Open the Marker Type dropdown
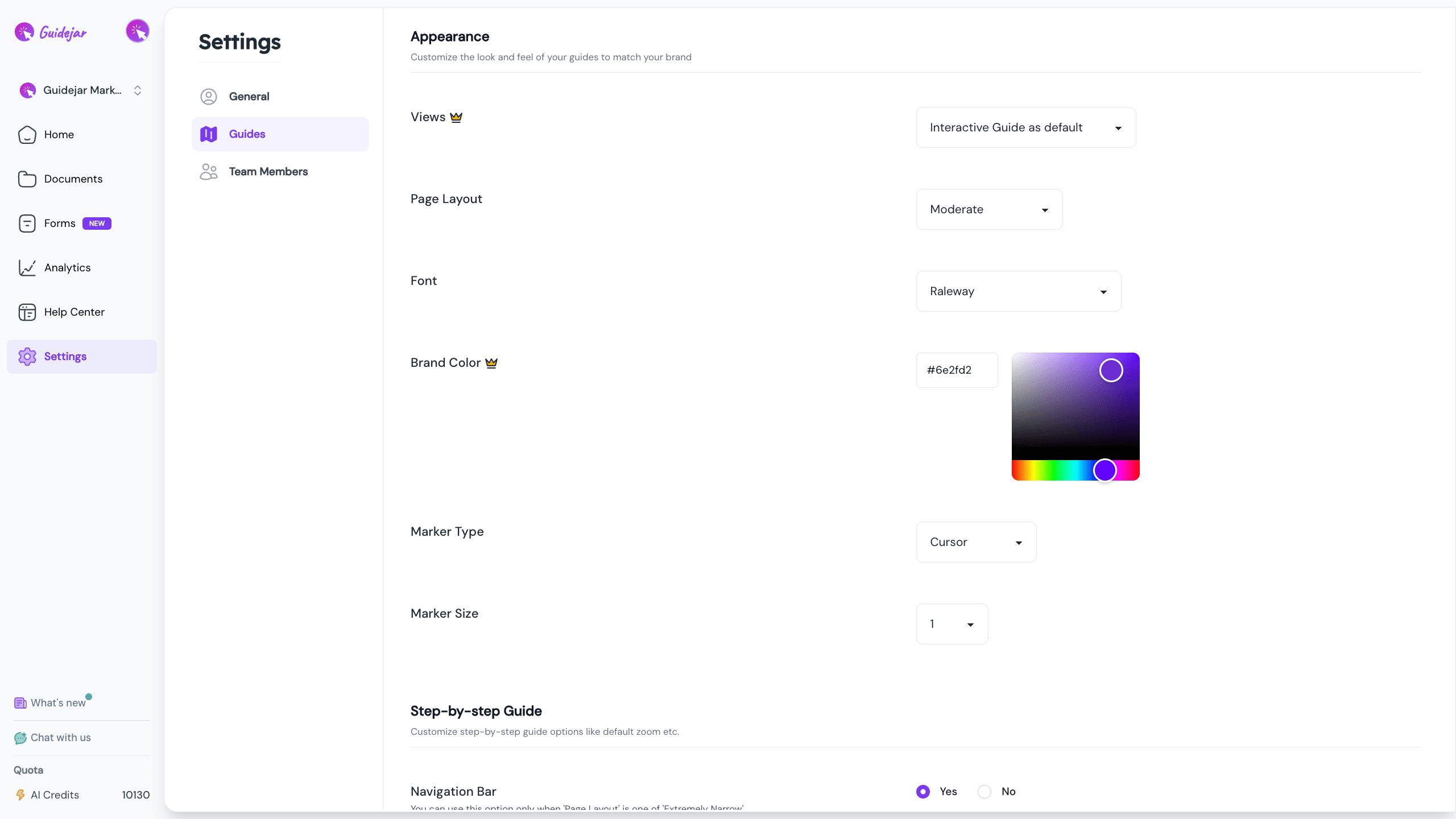Viewport: 1456px width, 819px height. point(976,542)
